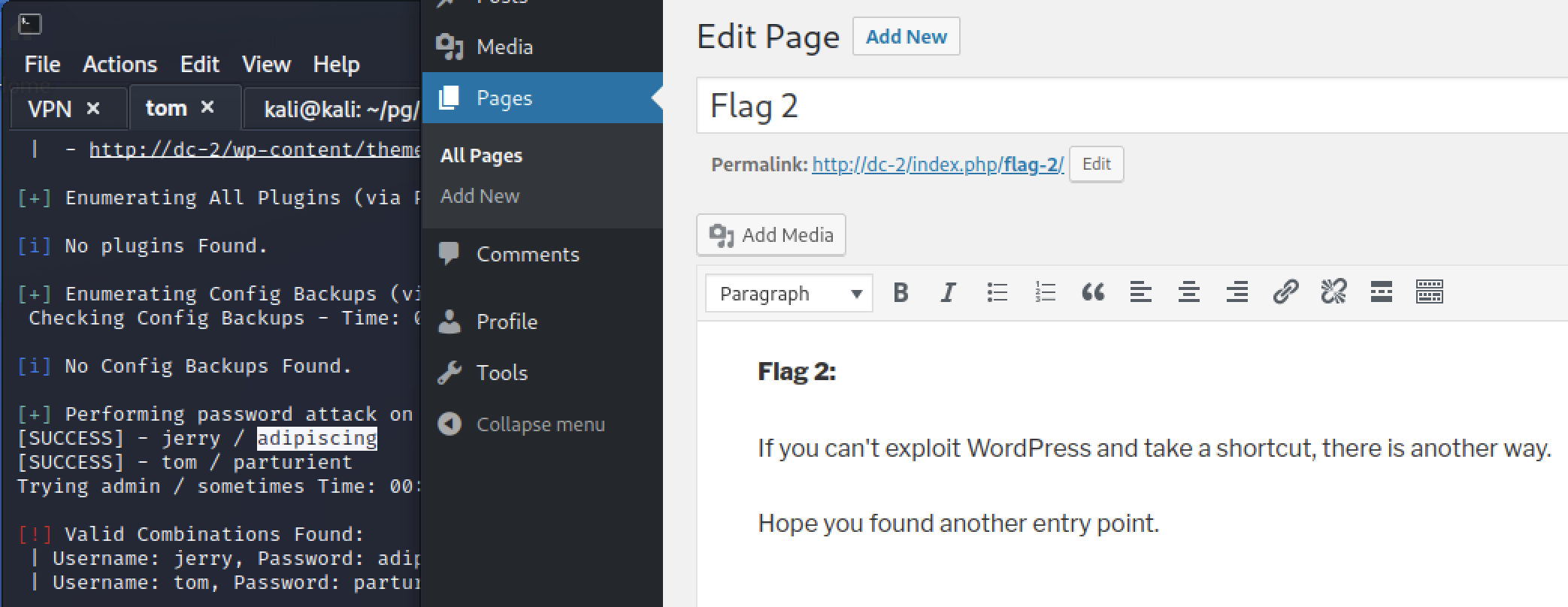Align text left
This screenshot has width=1568, height=607.
coord(1141,292)
